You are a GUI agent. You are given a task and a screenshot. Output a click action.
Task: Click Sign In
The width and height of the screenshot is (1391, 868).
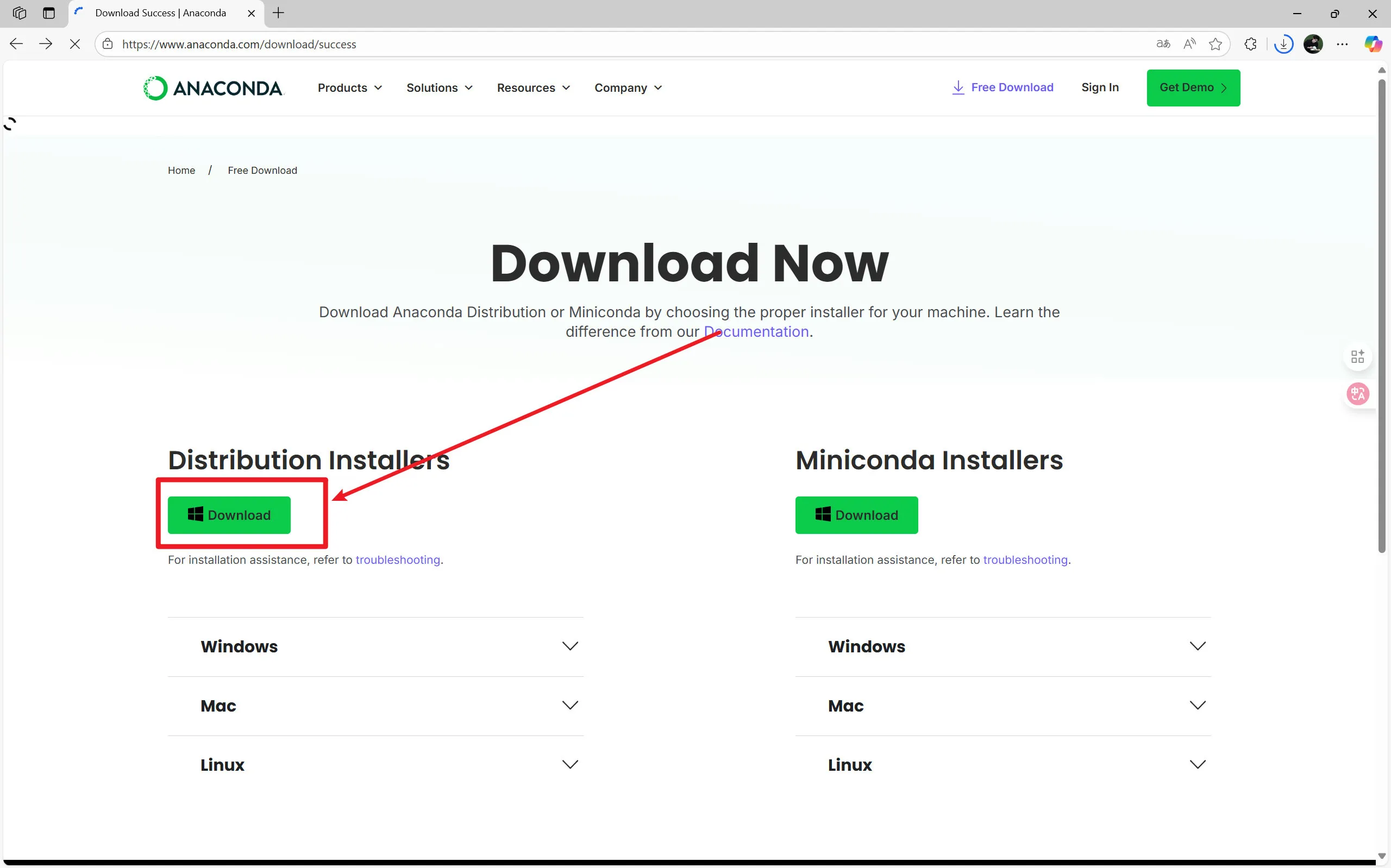[x=1100, y=87]
